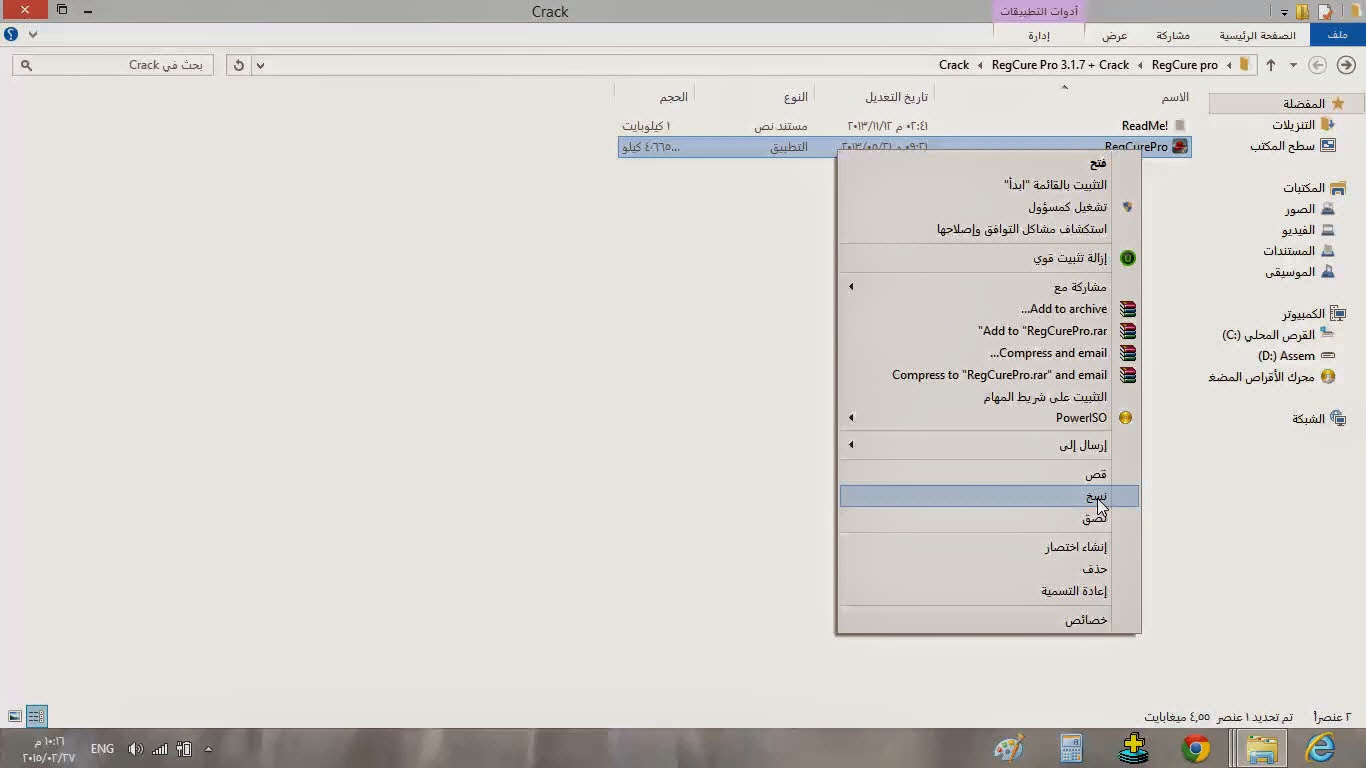Click the WinRAR icon beside Add to archive
This screenshot has width=1366, height=768.
(1127, 309)
